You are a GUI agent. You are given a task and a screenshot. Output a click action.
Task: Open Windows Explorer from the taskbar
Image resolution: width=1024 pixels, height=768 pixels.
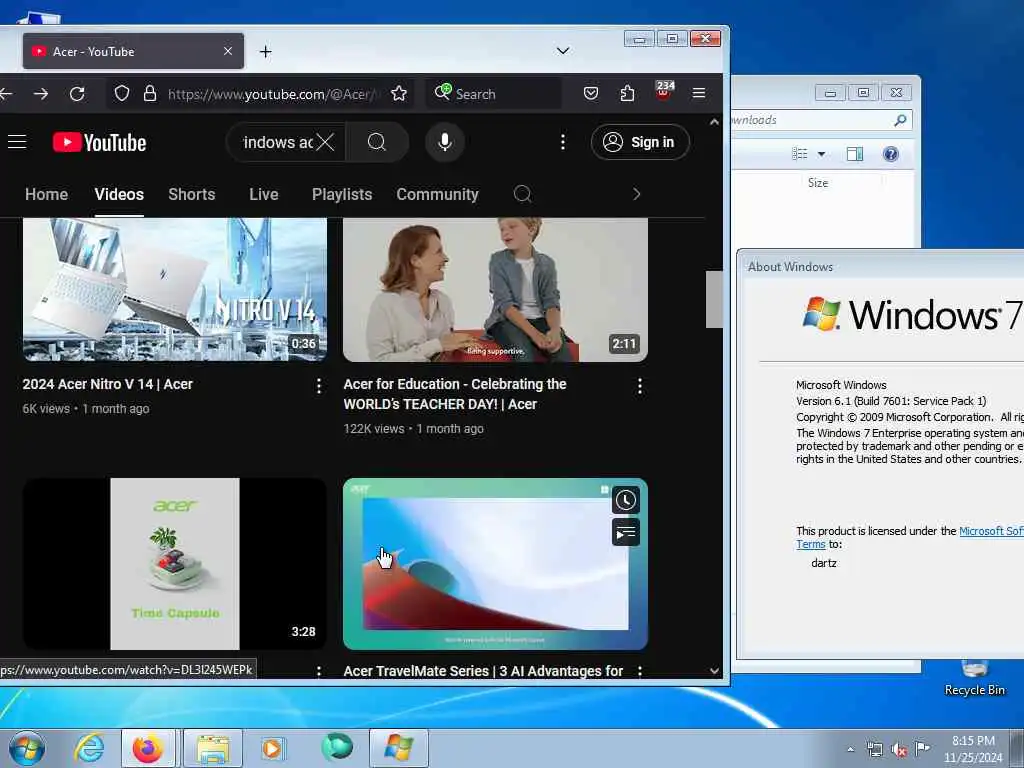click(214, 748)
